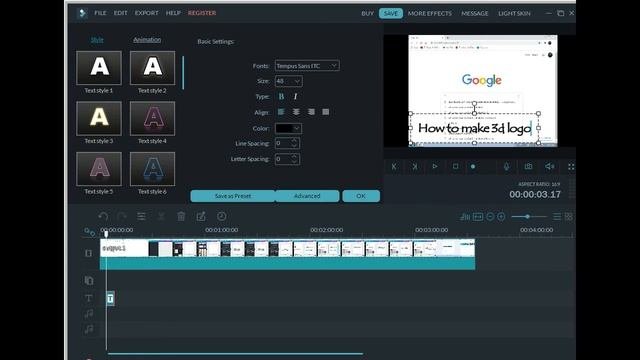Click the preview volume speaker icon
This screenshot has width=640, height=360.
[549, 167]
